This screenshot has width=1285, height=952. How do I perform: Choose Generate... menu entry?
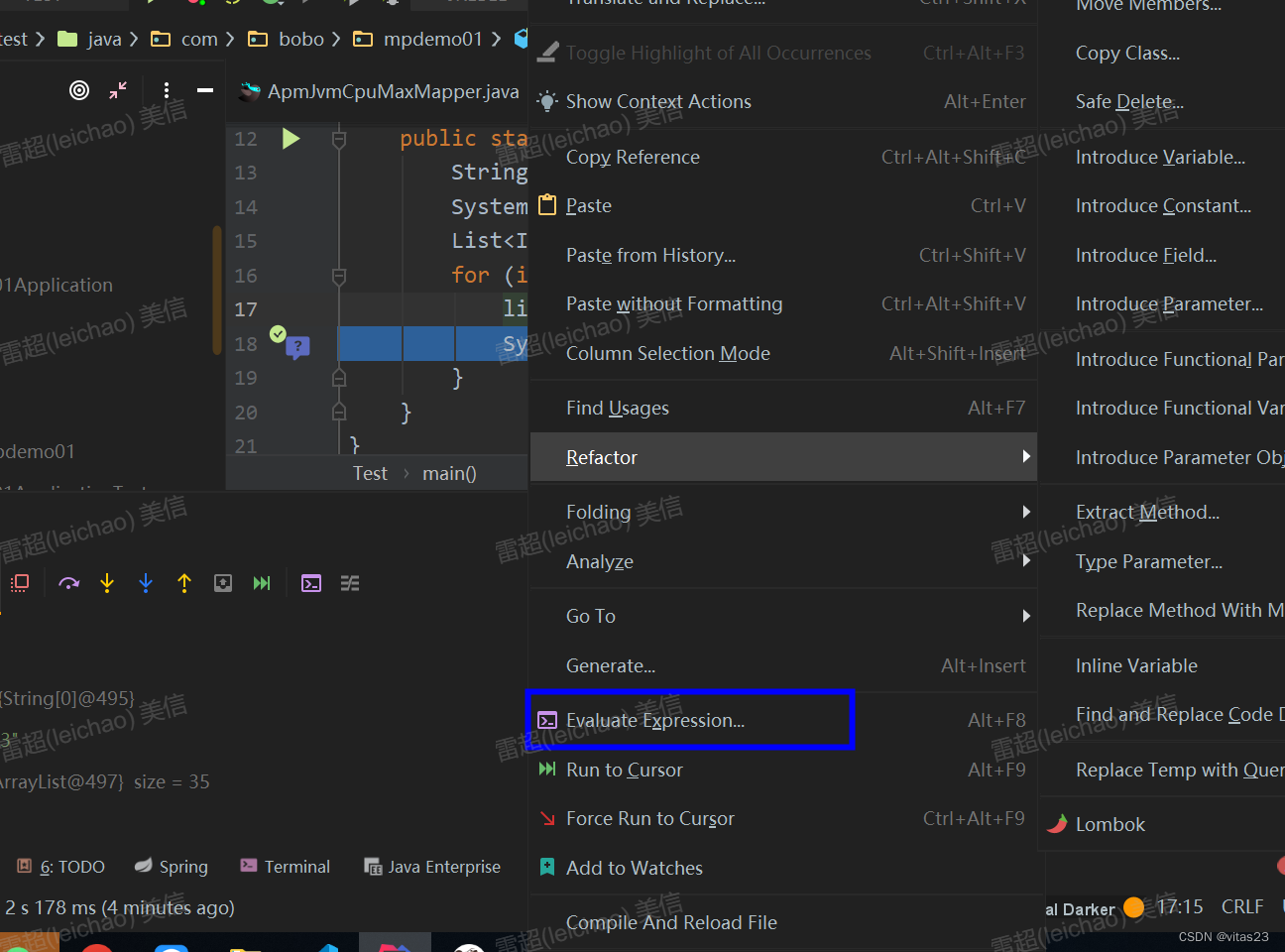pyautogui.click(x=783, y=665)
